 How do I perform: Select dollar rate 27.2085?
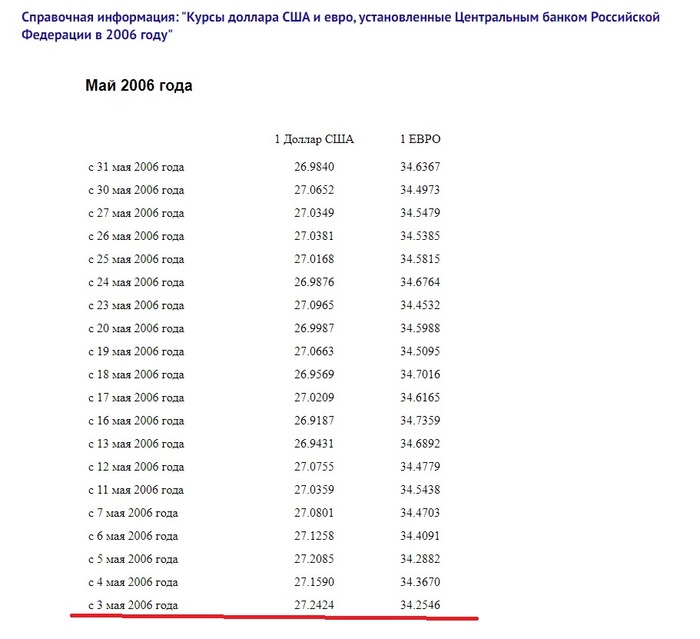click(x=314, y=560)
